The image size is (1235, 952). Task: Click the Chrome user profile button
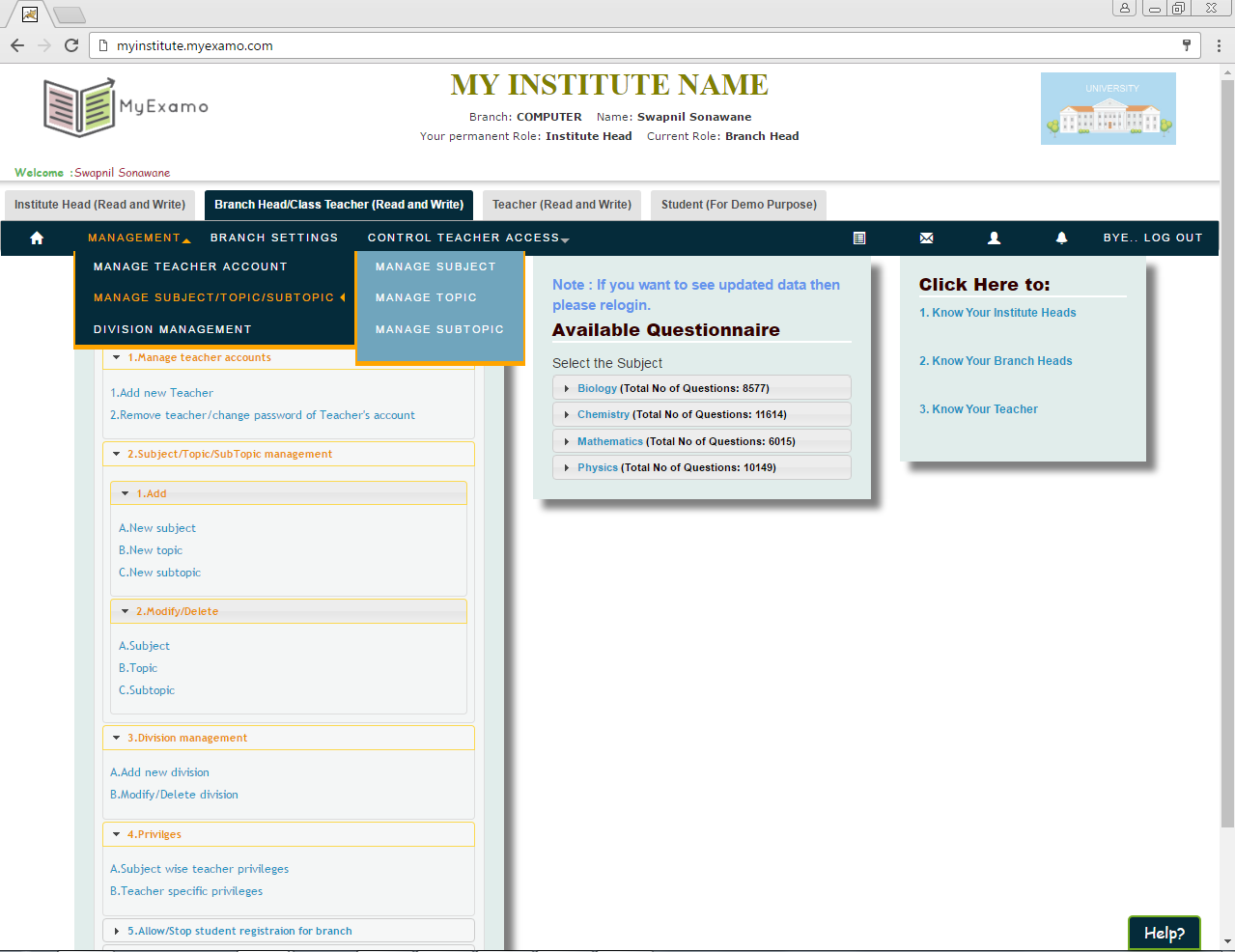click(1124, 8)
